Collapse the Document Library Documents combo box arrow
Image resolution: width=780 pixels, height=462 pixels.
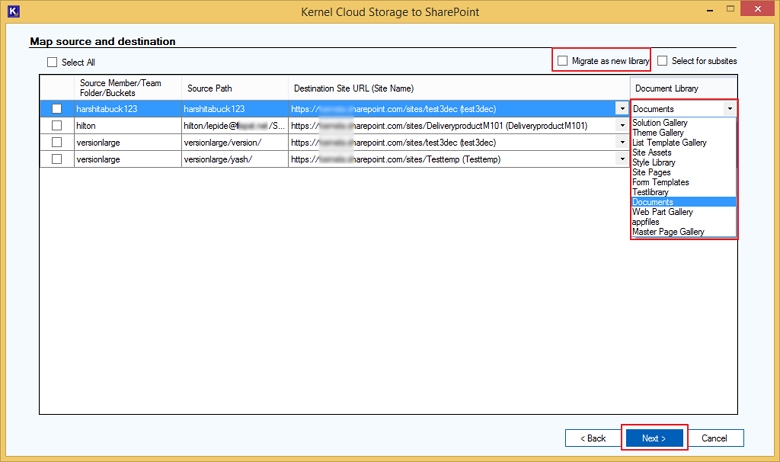pos(730,108)
